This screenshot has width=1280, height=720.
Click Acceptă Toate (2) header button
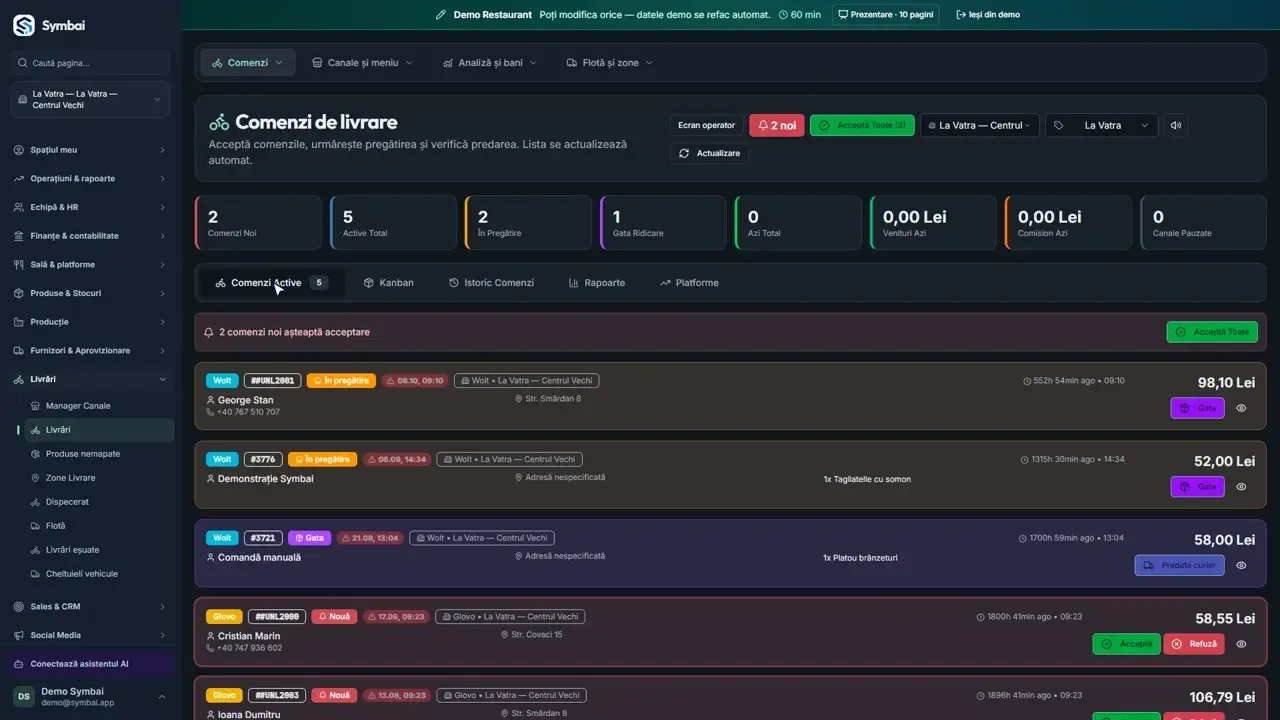pyautogui.click(x=862, y=125)
